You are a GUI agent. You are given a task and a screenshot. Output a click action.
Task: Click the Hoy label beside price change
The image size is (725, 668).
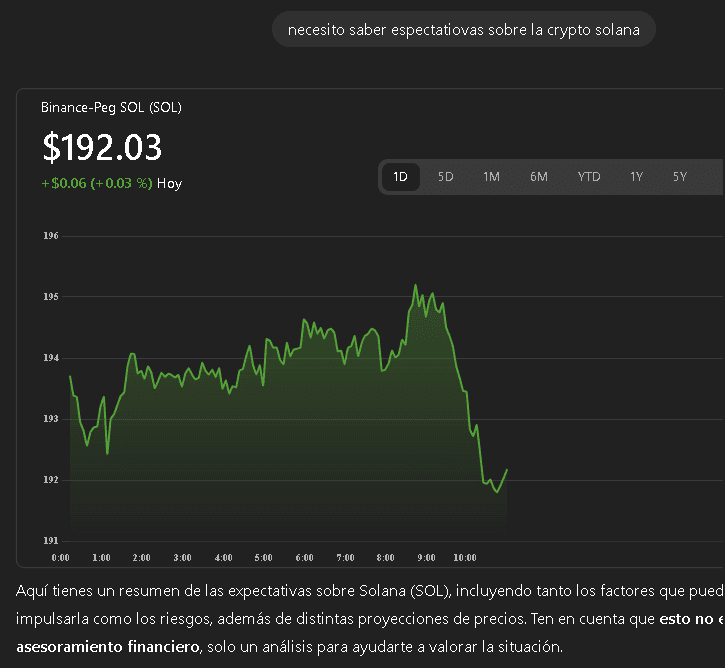(170, 183)
